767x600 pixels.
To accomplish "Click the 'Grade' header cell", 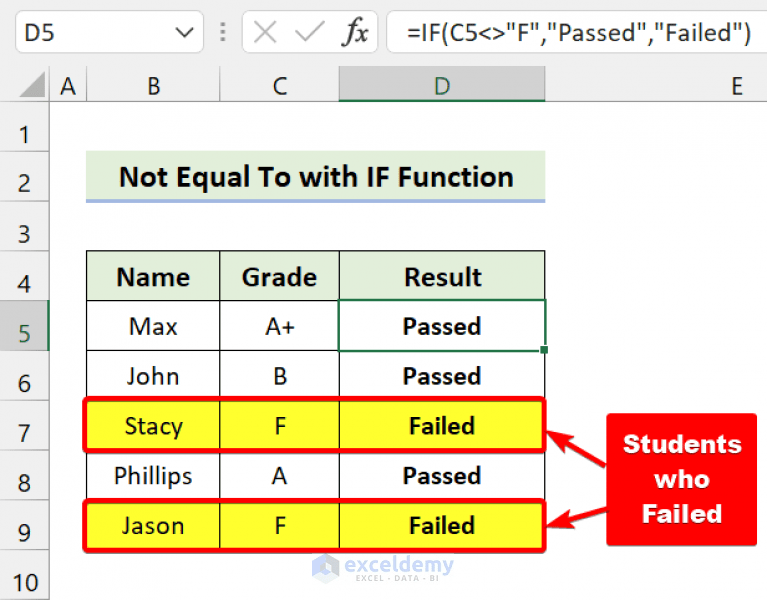I will 279,276.
